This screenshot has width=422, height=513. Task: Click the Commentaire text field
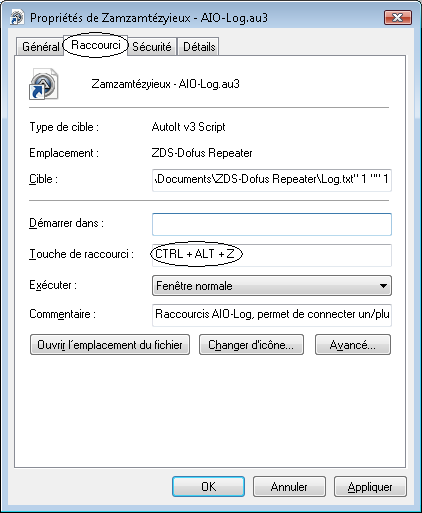[x=272, y=315]
